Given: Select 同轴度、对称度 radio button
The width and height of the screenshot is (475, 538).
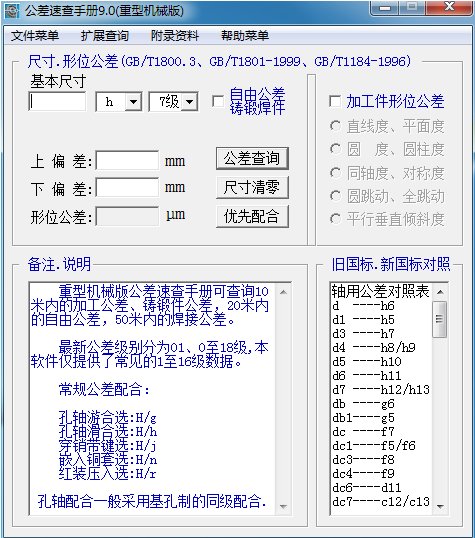Looking at the screenshot, I should [336, 173].
